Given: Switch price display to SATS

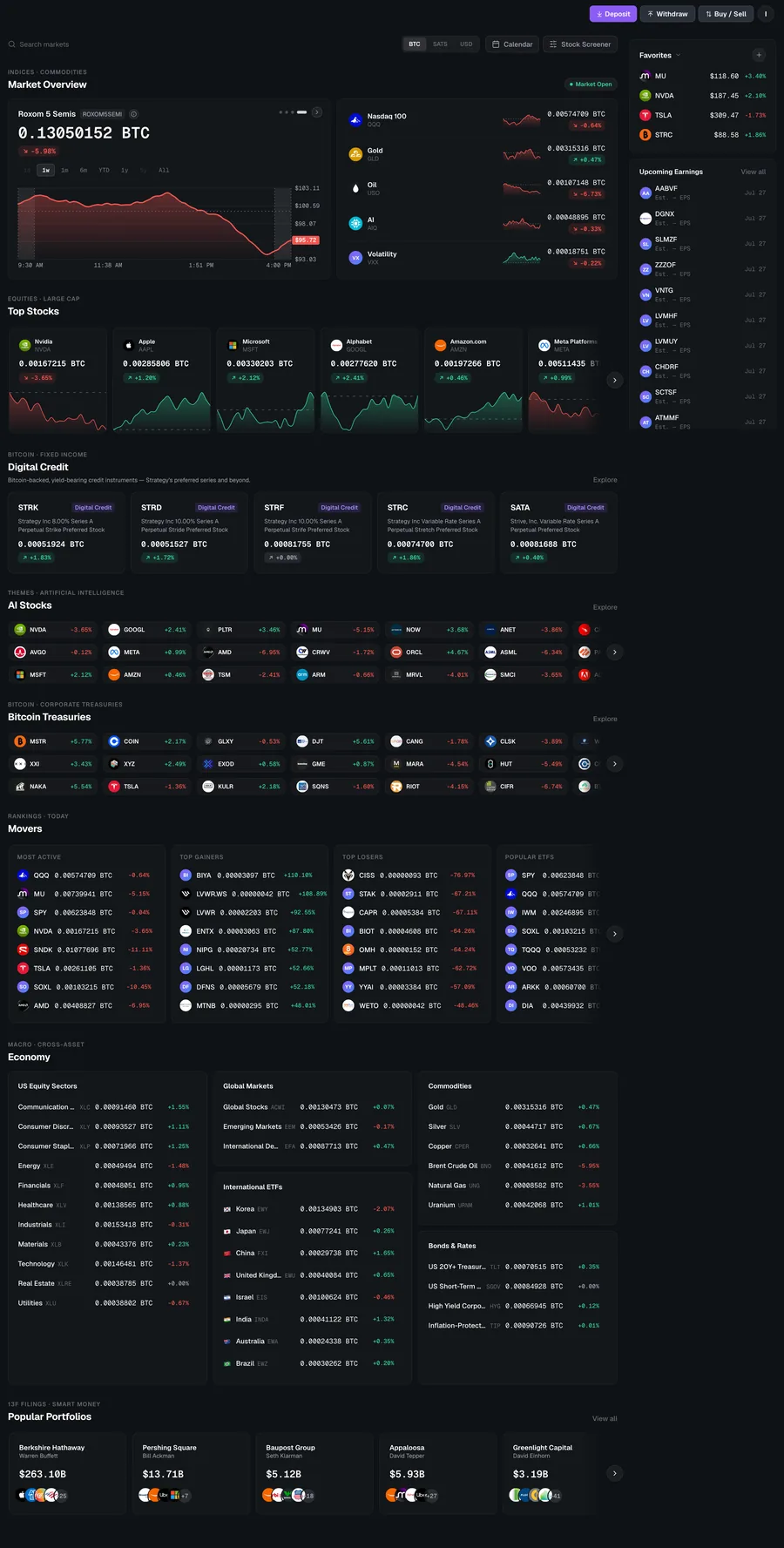Looking at the screenshot, I should tap(440, 44).
